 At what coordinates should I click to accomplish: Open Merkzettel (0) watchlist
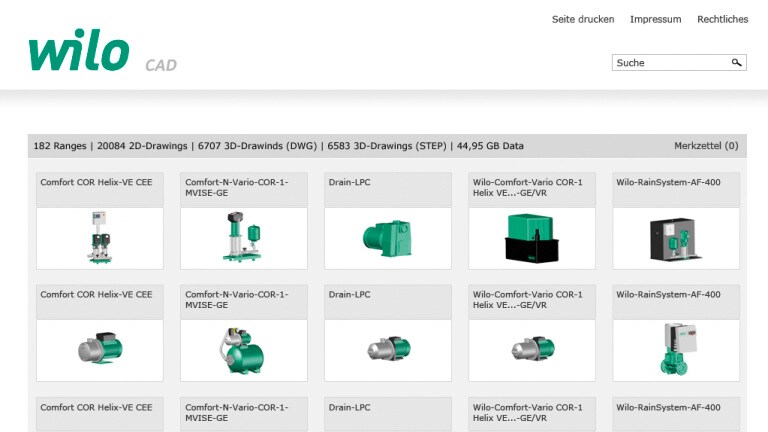click(x=706, y=146)
